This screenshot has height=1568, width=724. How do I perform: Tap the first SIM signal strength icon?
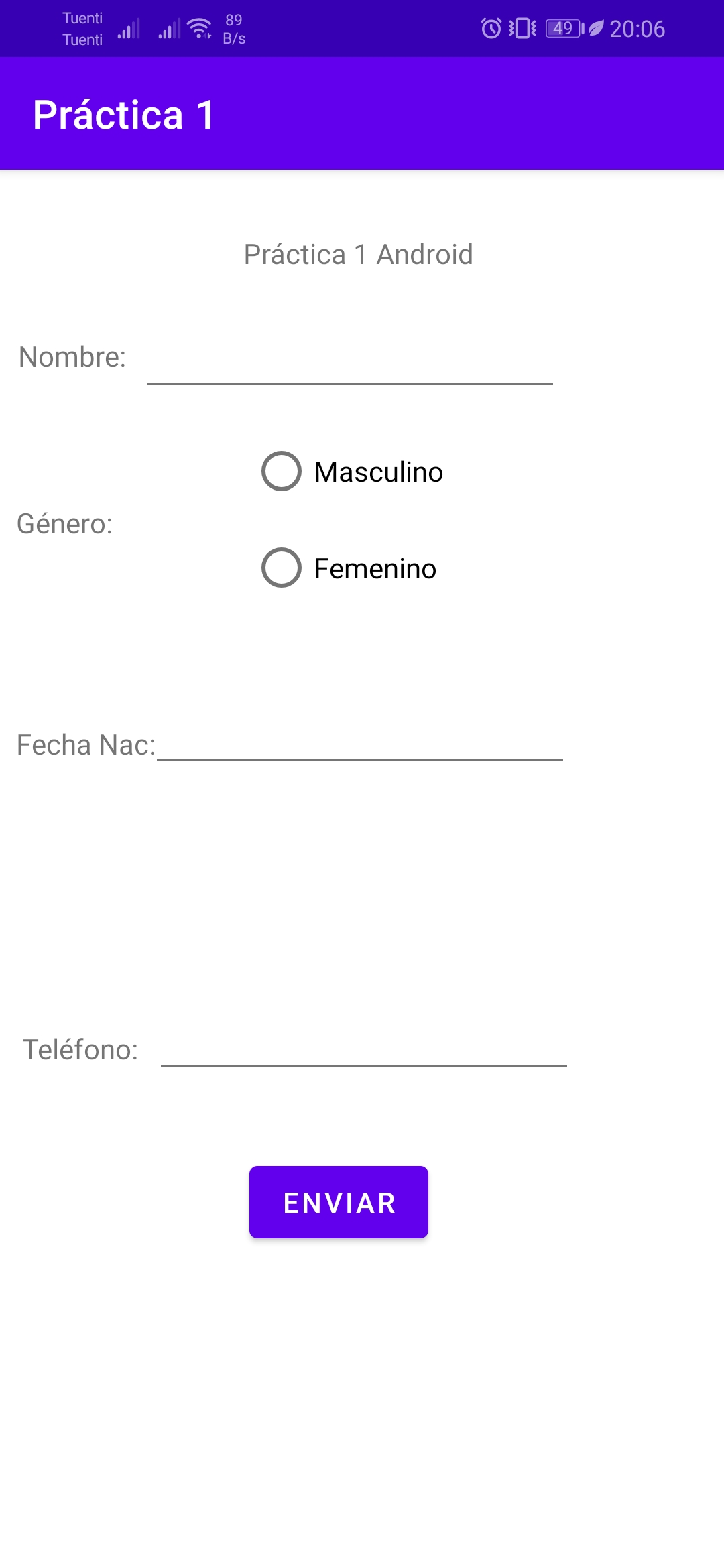click(x=129, y=29)
